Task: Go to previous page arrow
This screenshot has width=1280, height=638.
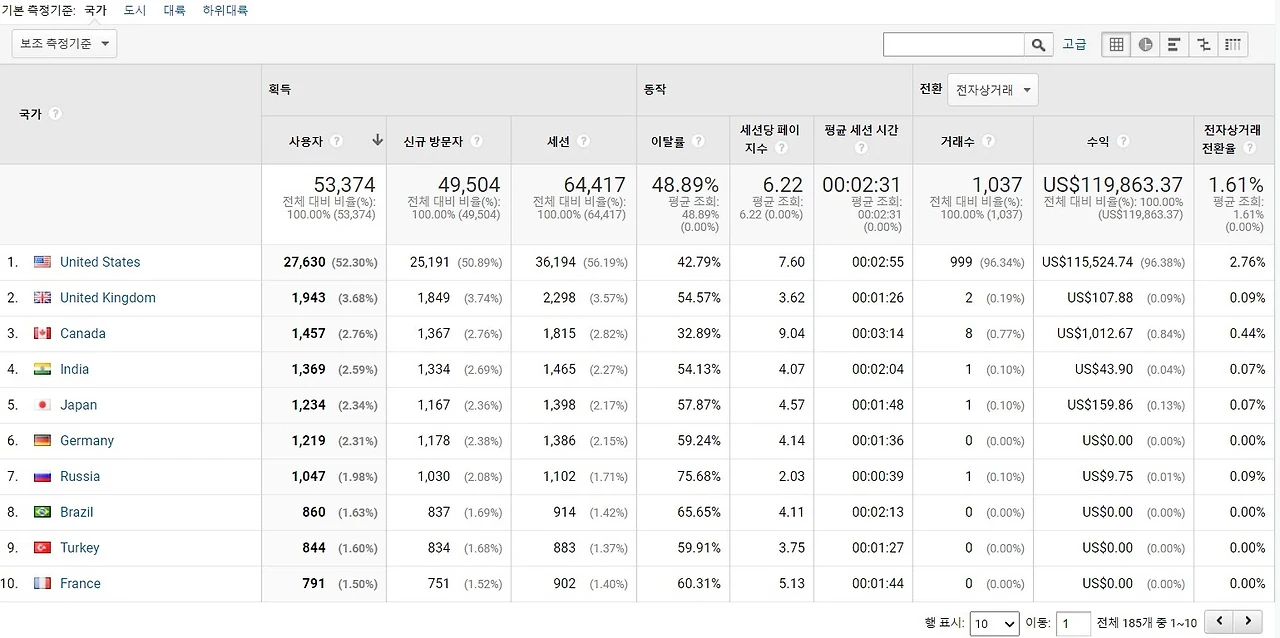Action: (x=1219, y=622)
